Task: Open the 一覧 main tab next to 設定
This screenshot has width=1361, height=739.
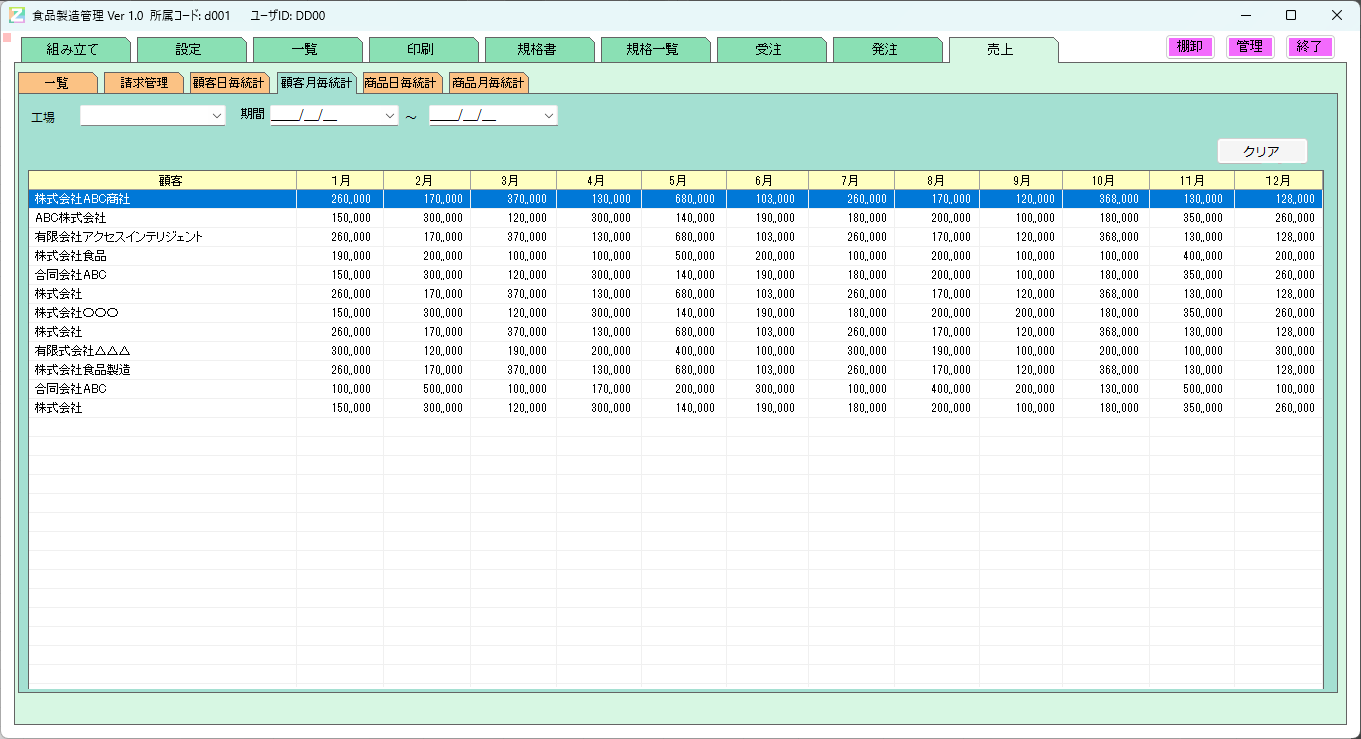Action: tap(306, 49)
